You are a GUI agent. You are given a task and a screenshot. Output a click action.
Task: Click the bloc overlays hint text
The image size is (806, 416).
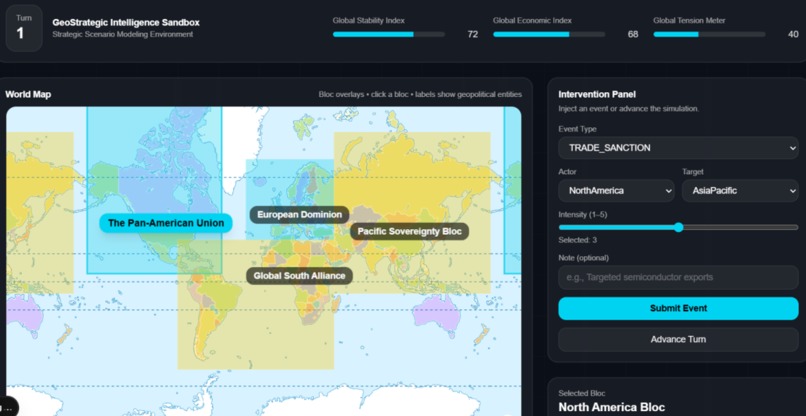pos(420,94)
